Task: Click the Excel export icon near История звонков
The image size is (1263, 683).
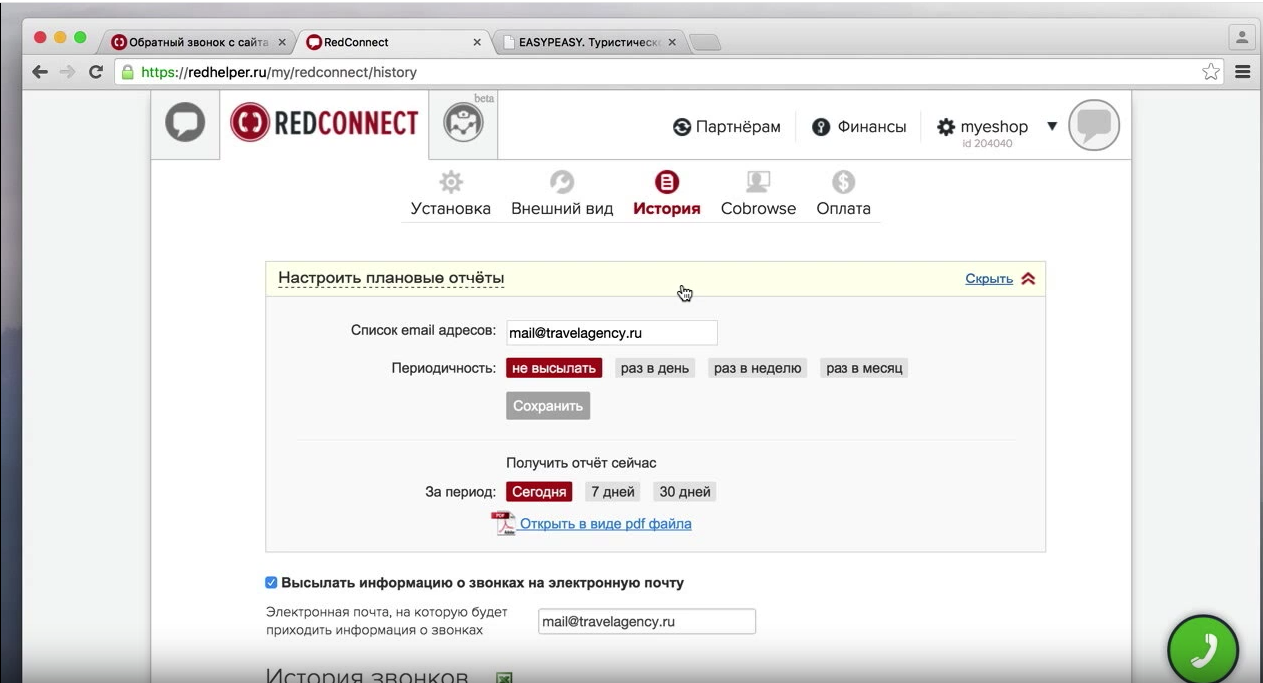Action: 505,678
